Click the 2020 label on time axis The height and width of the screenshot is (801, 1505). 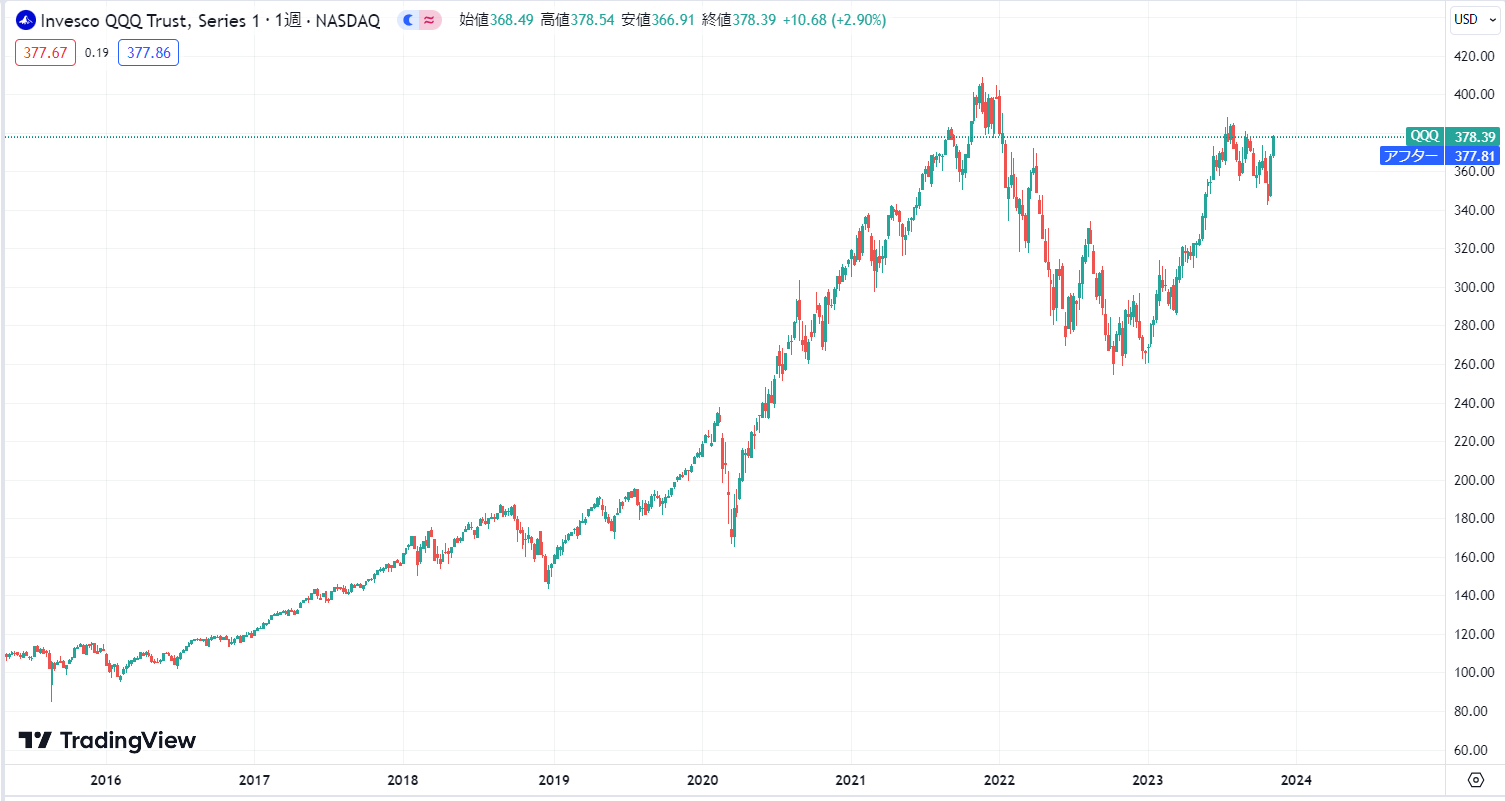(x=701, y=780)
